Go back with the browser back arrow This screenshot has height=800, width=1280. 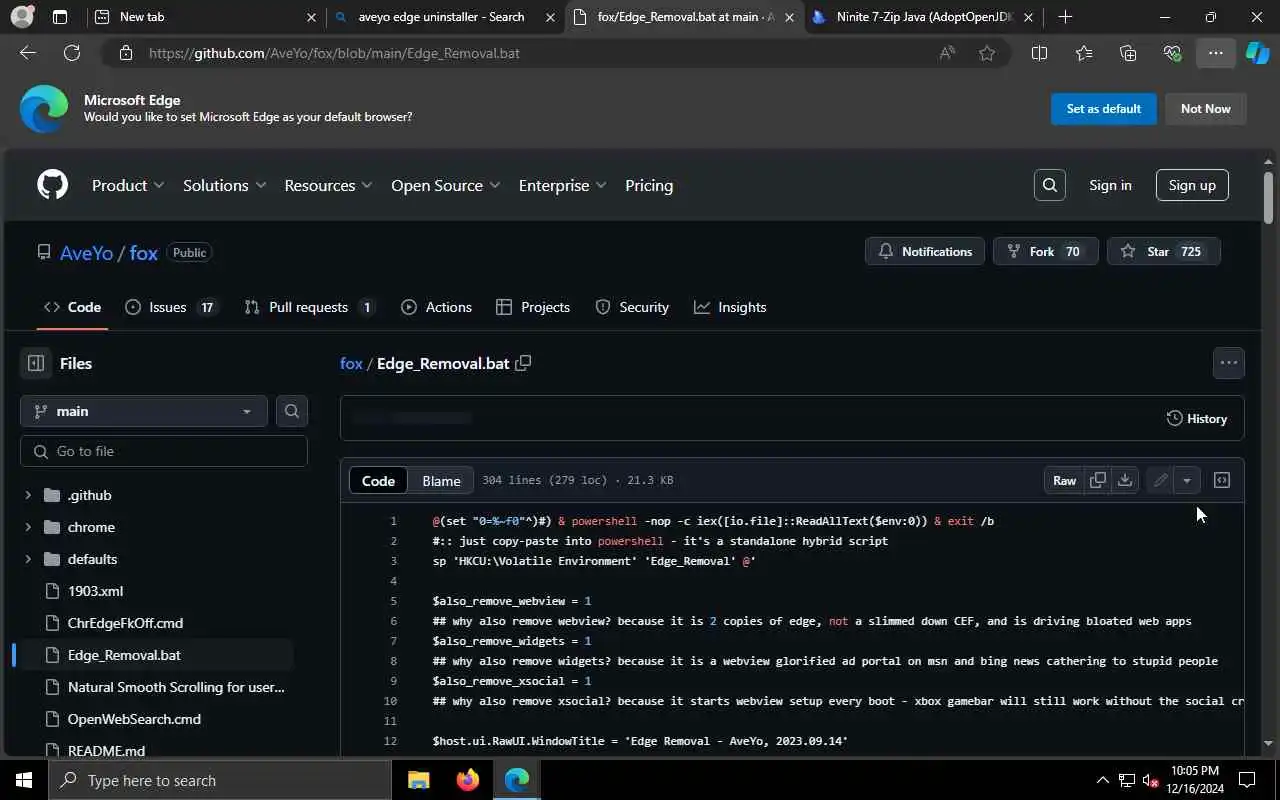pyautogui.click(x=28, y=53)
